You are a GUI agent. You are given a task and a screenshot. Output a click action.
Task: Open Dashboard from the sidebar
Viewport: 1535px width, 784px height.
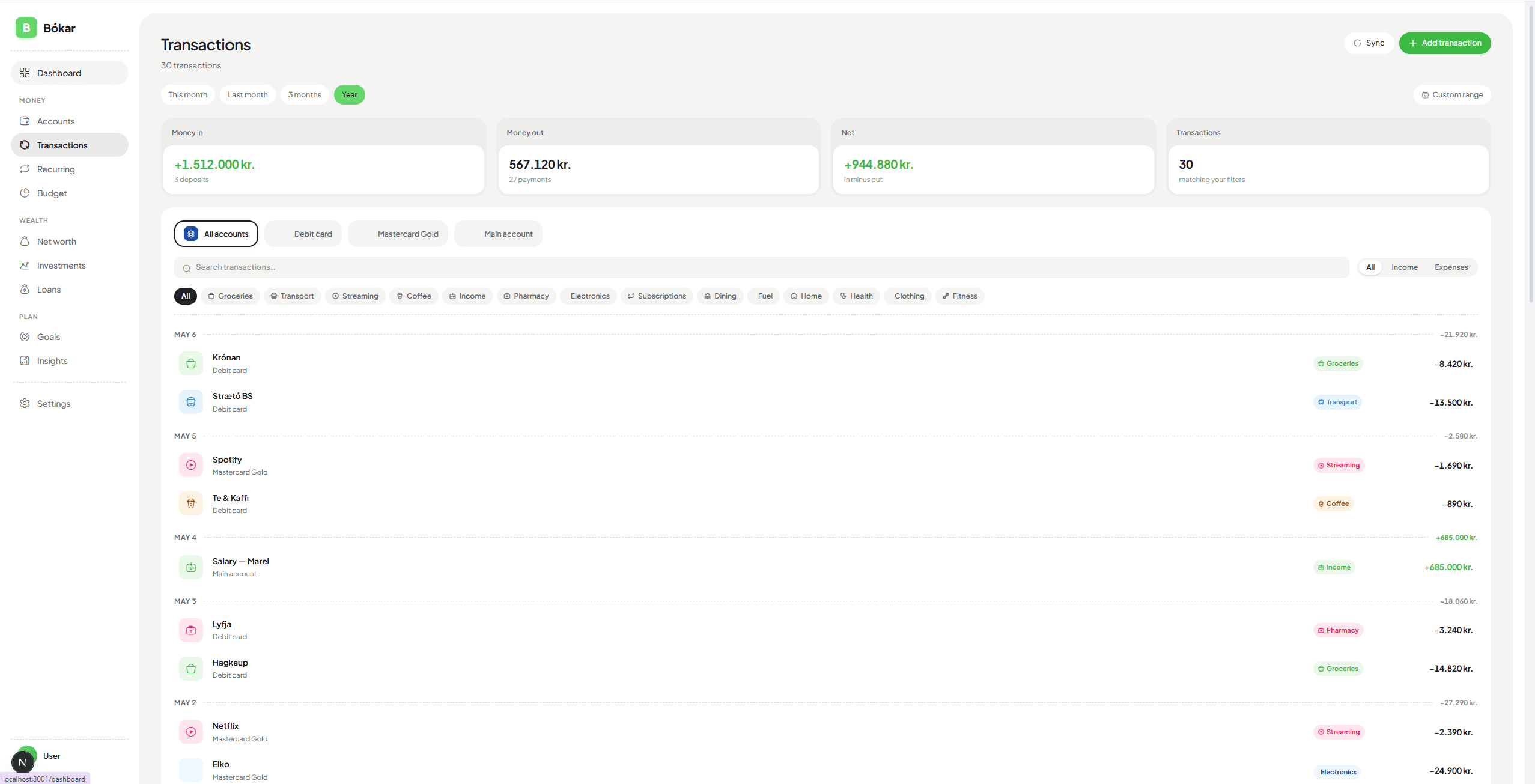[x=70, y=73]
